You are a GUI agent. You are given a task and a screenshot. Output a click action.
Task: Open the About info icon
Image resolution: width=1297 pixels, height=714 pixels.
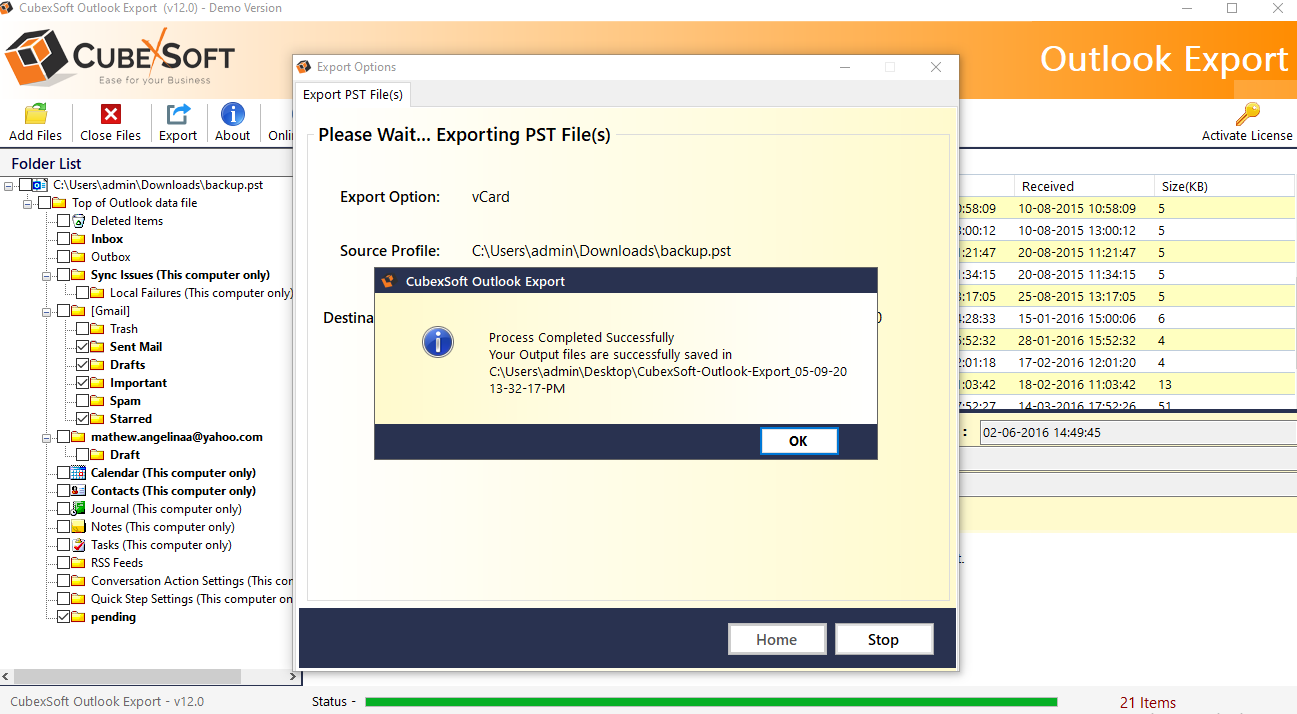coord(233,114)
